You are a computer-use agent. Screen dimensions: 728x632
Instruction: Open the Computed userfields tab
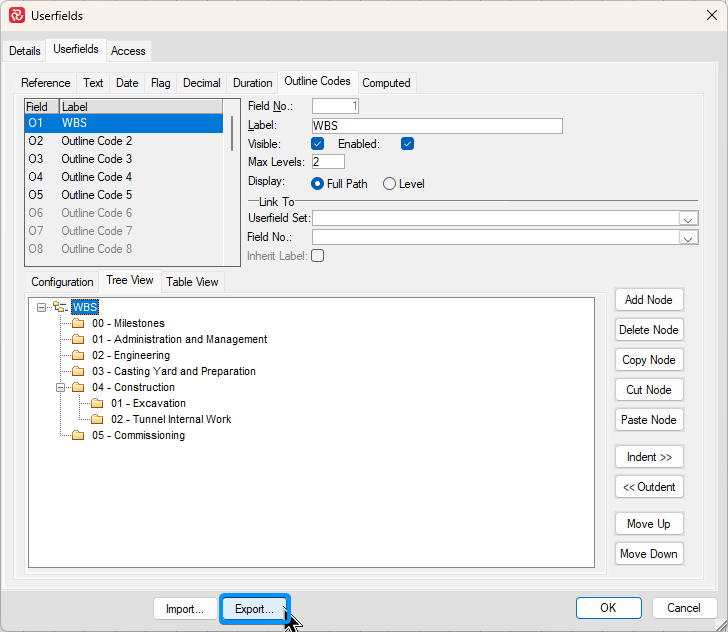pyautogui.click(x=386, y=83)
